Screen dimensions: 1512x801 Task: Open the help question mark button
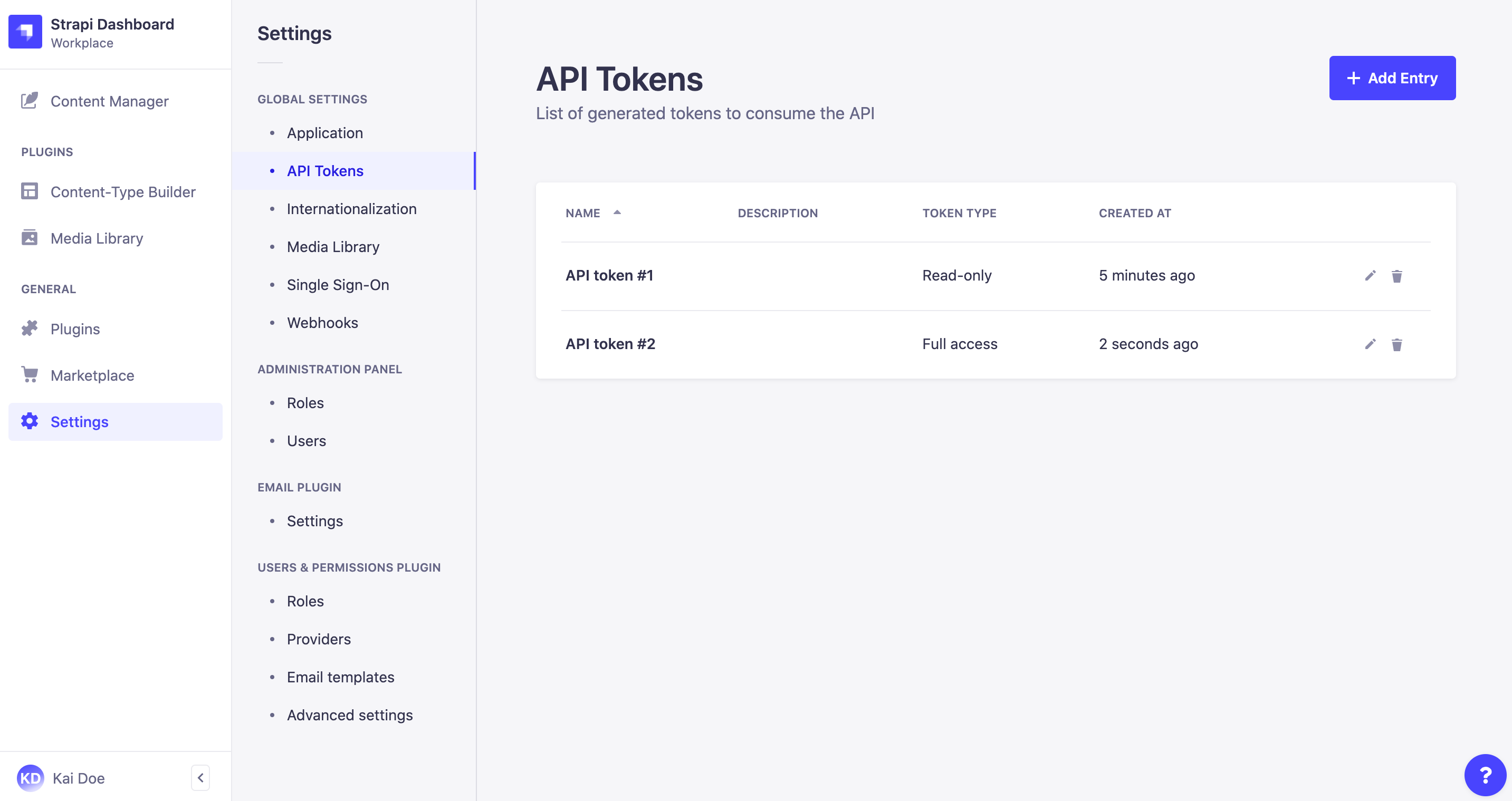tap(1486, 775)
